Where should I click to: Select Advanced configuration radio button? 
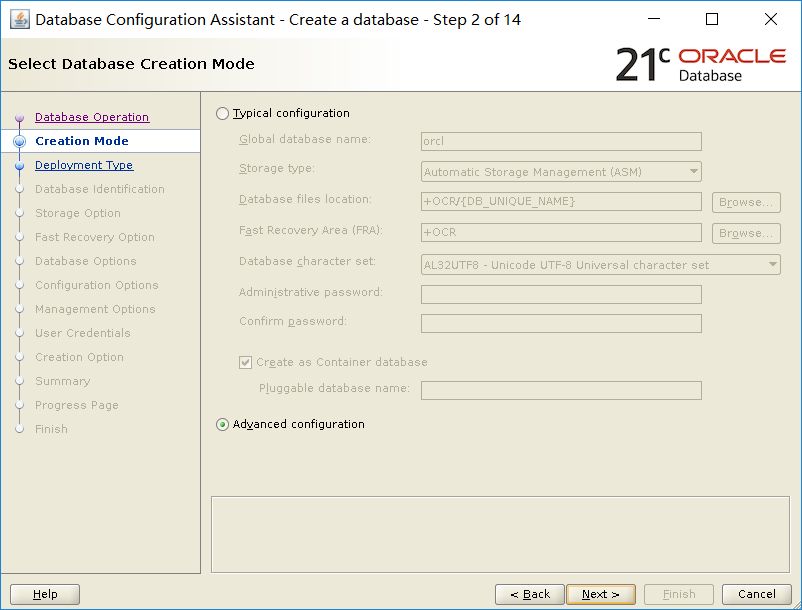click(222, 424)
